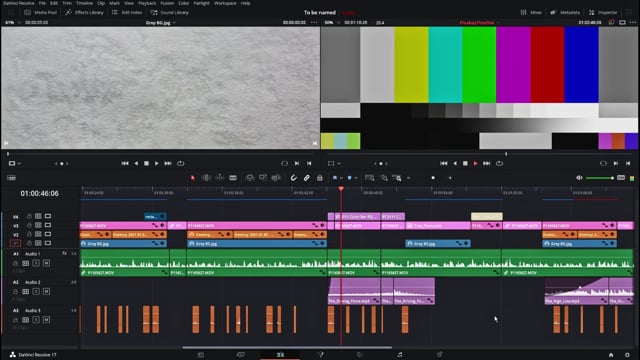Switch to the Fairlight page music-note icon

(400, 355)
